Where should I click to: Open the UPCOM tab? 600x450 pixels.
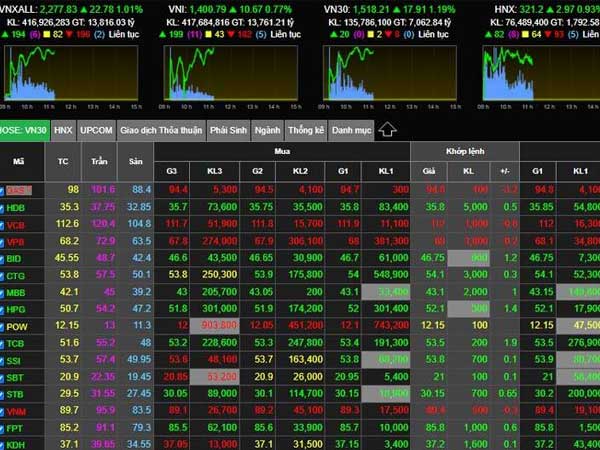point(95,130)
